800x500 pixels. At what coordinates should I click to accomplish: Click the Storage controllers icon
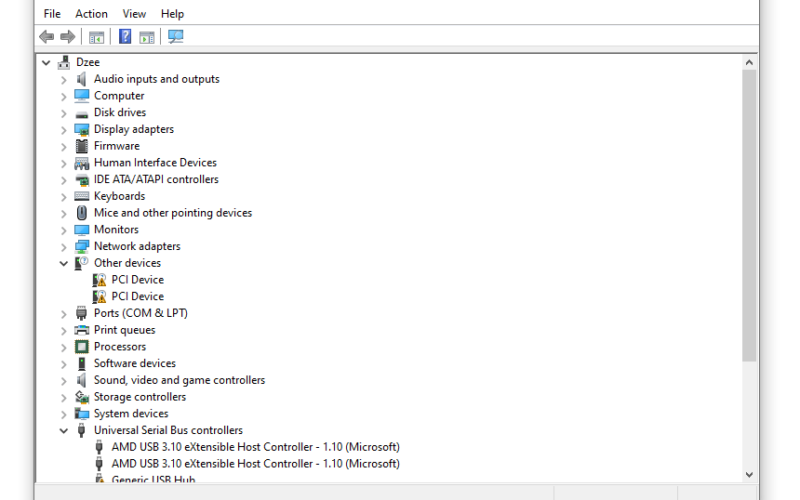point(82,397)
